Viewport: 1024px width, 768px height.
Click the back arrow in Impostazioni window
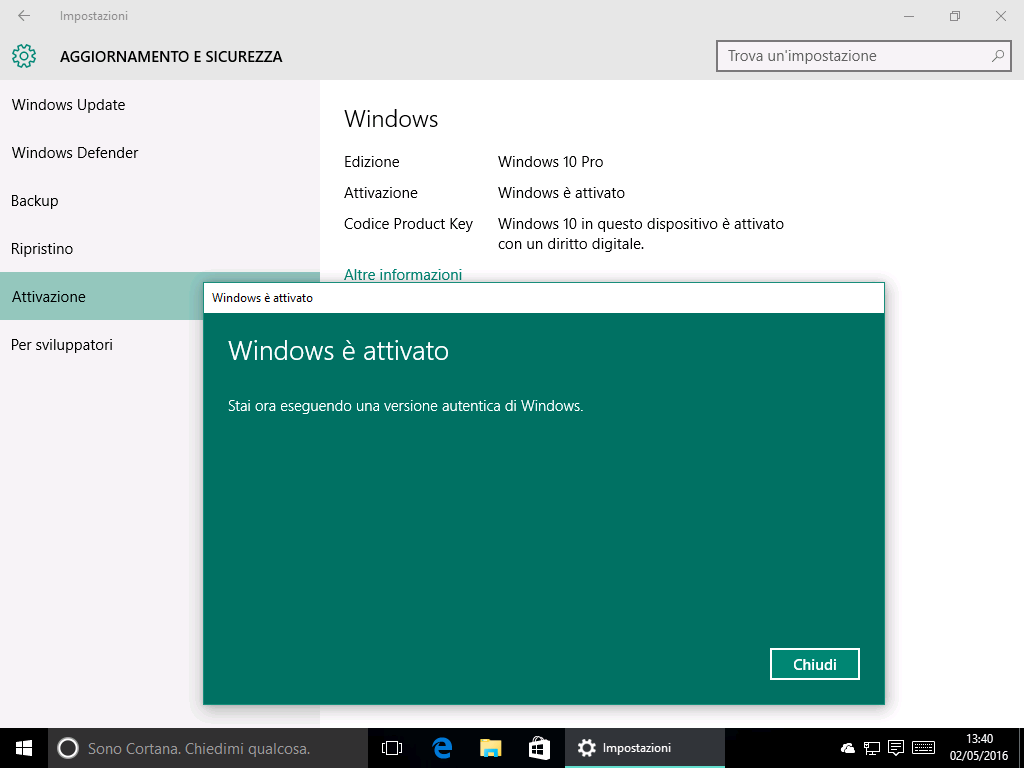point(24,16)
